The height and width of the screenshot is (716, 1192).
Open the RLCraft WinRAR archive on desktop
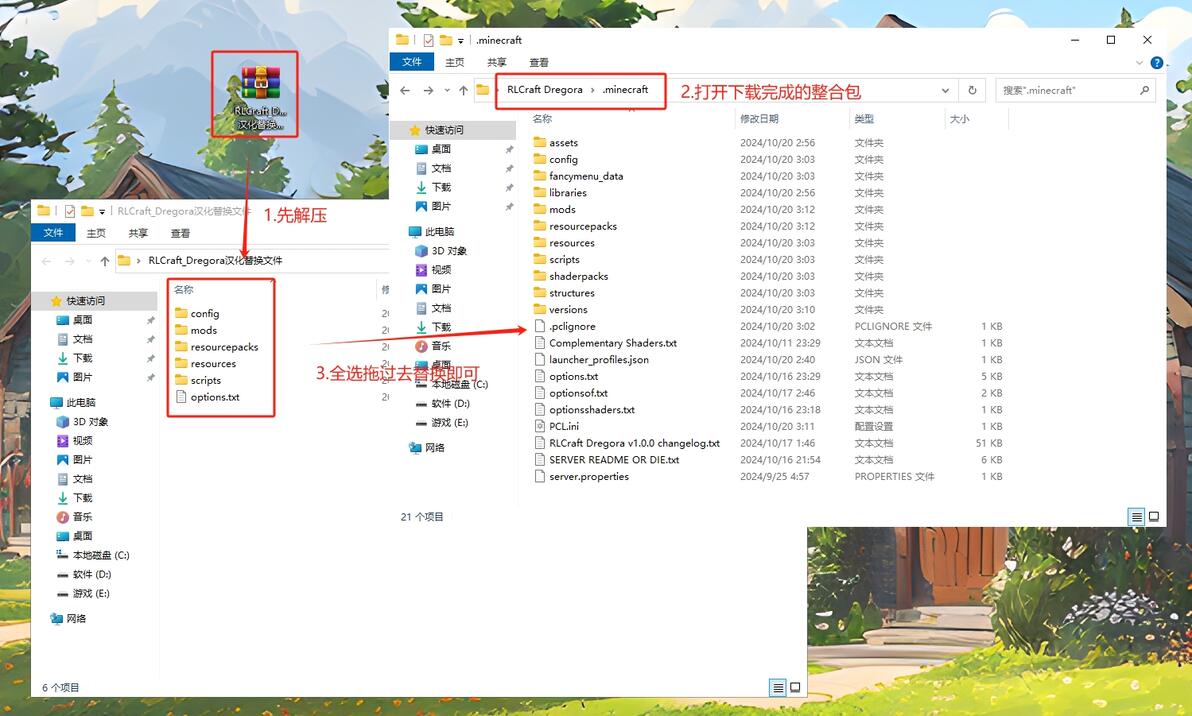coord(260,97)
